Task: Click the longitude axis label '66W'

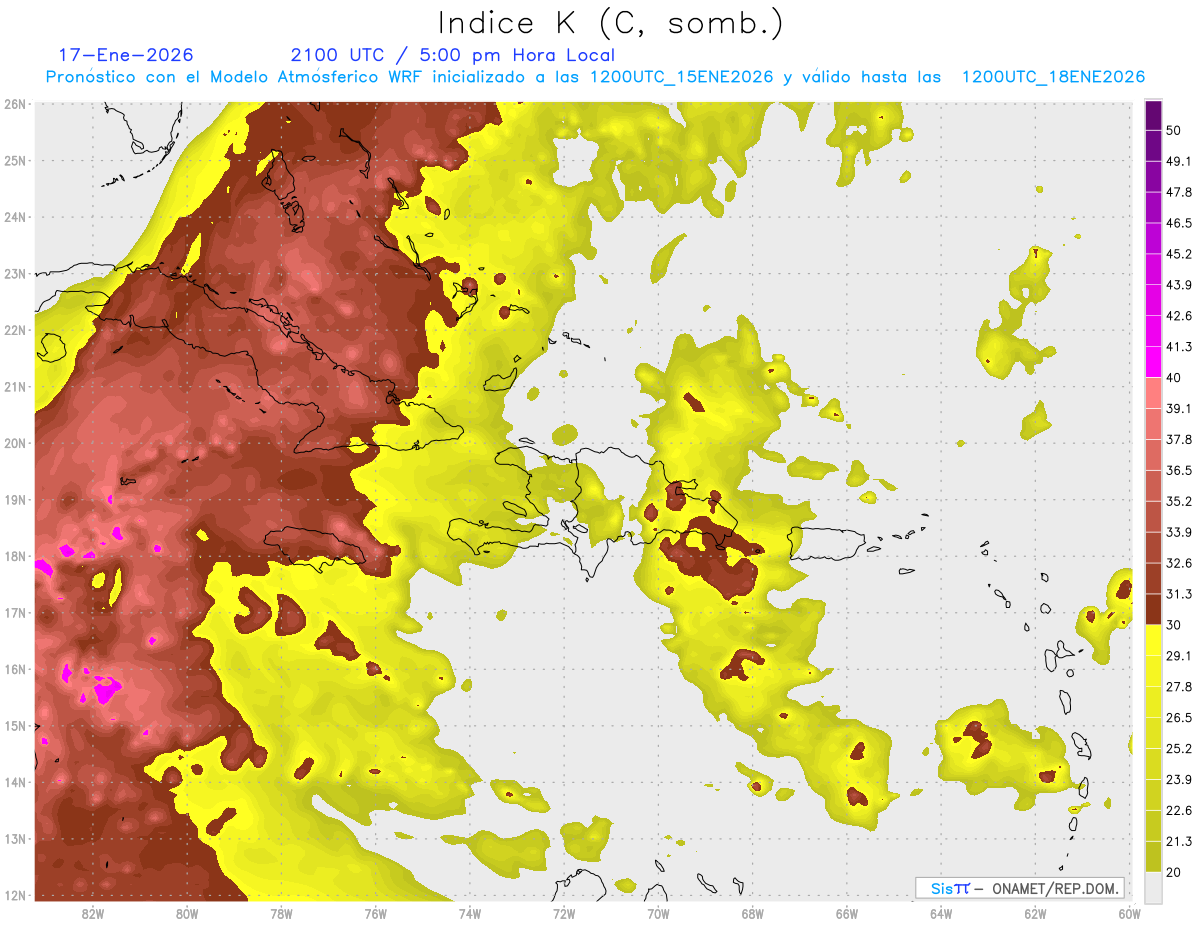Action: (847, 914)
